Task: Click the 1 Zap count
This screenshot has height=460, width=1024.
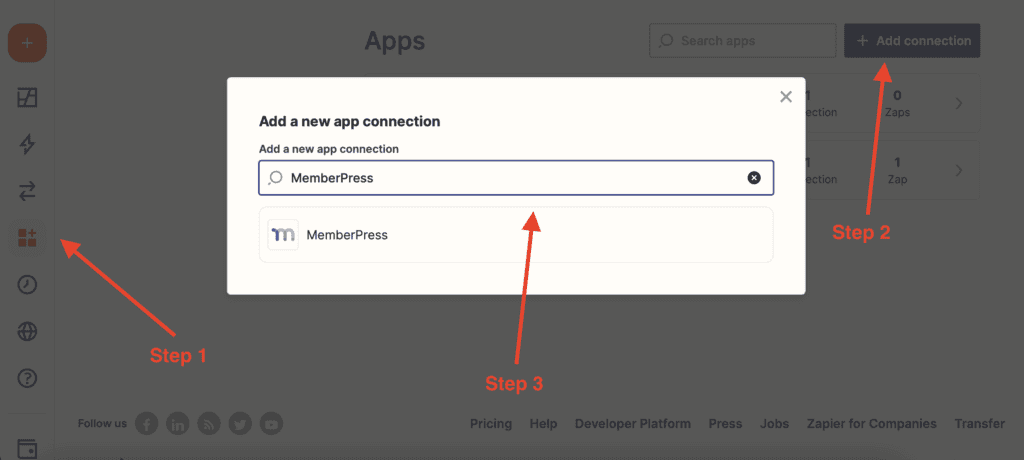Action: tap(897, 171)
